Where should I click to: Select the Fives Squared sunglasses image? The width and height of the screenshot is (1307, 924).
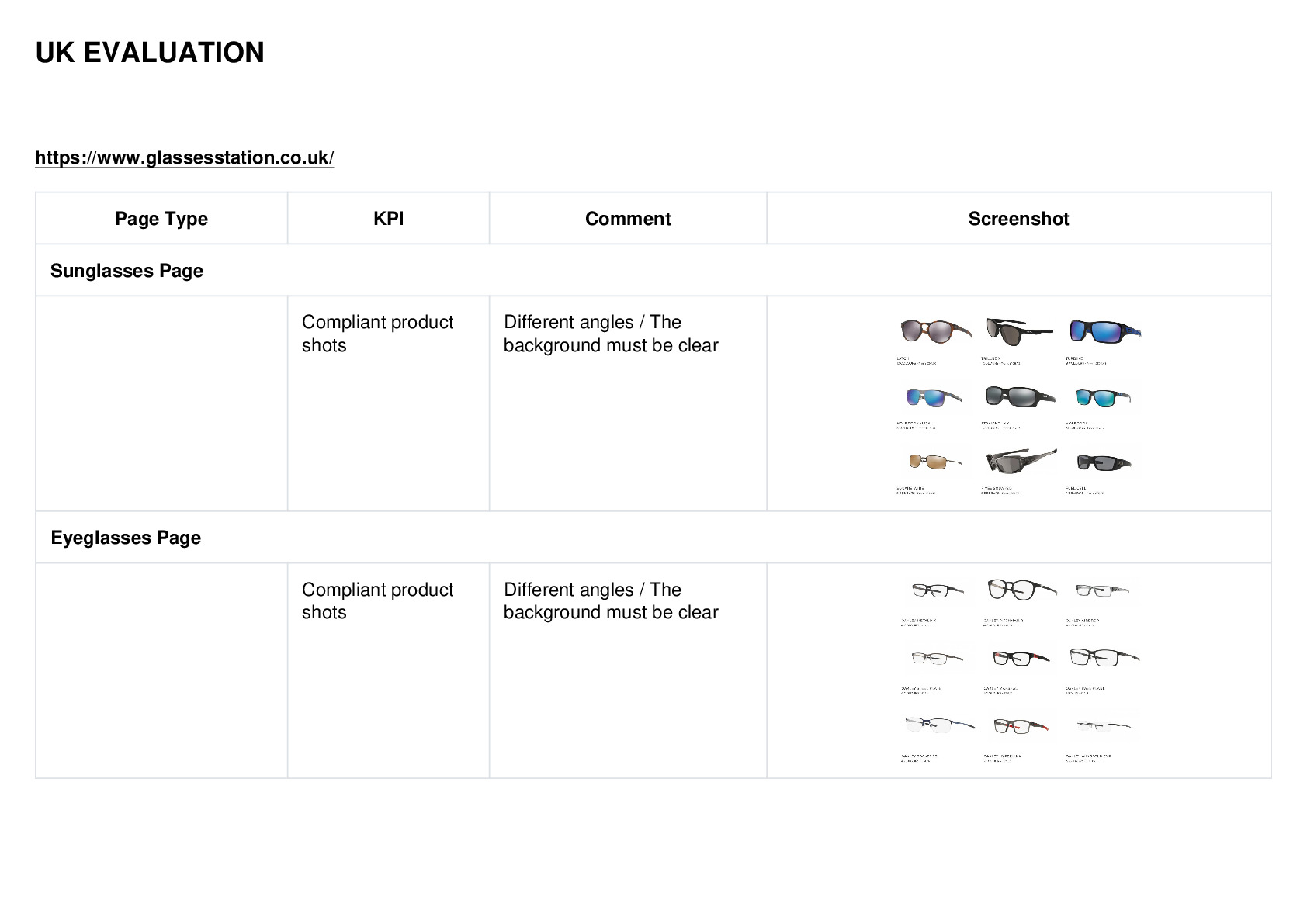(x=1021, y=461)
